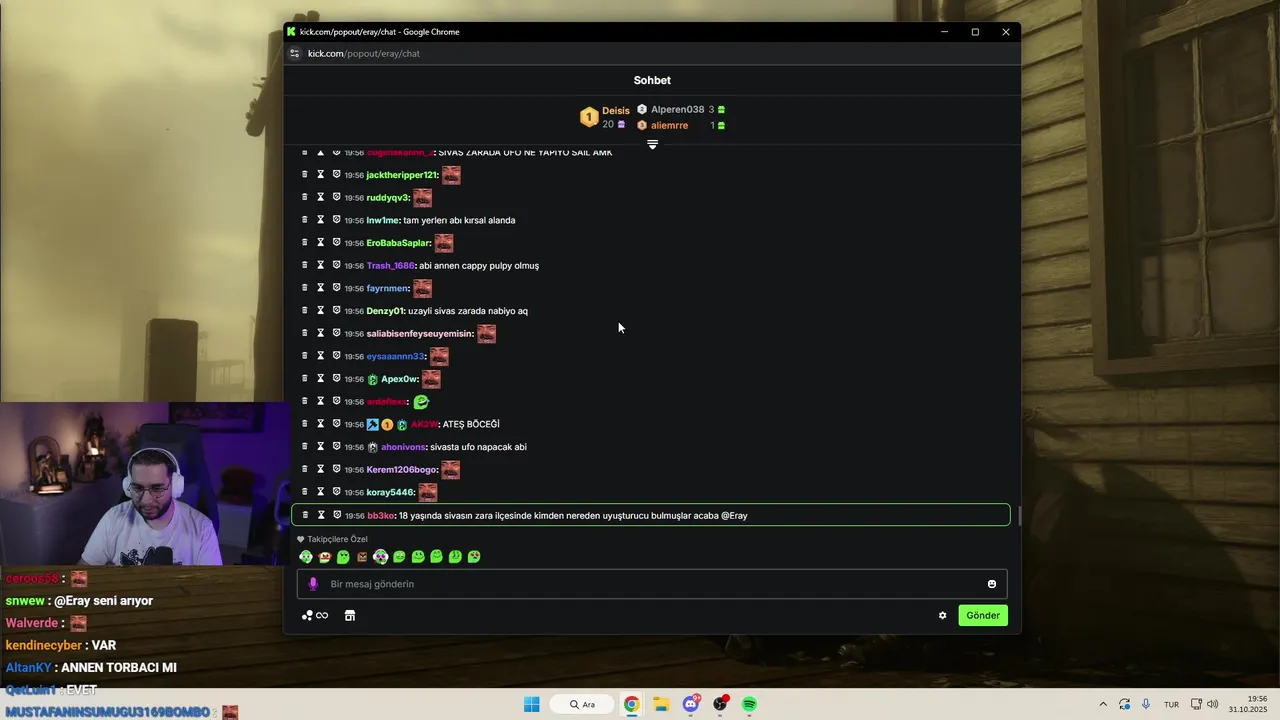The width and height of the screenshot is (1280, 720).
Task: Ban fayrnmen using the shield icon
Action: click(337, 288)
